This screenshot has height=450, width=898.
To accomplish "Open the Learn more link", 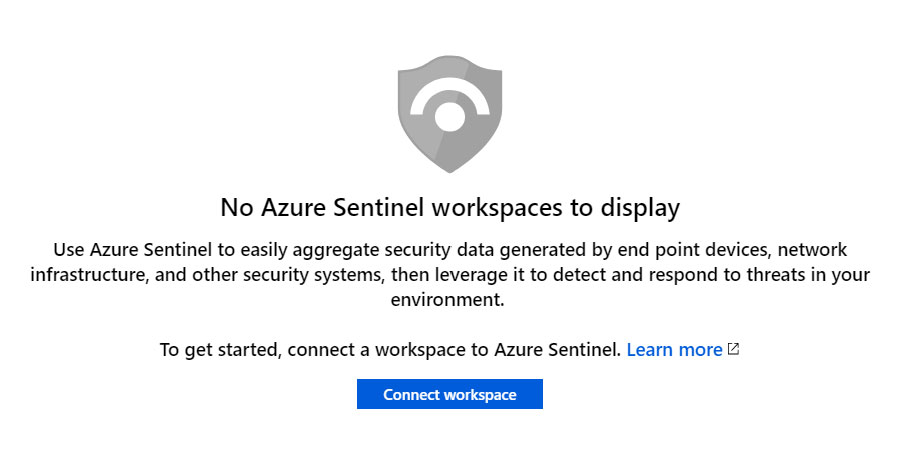I will [x=674, y=349].
